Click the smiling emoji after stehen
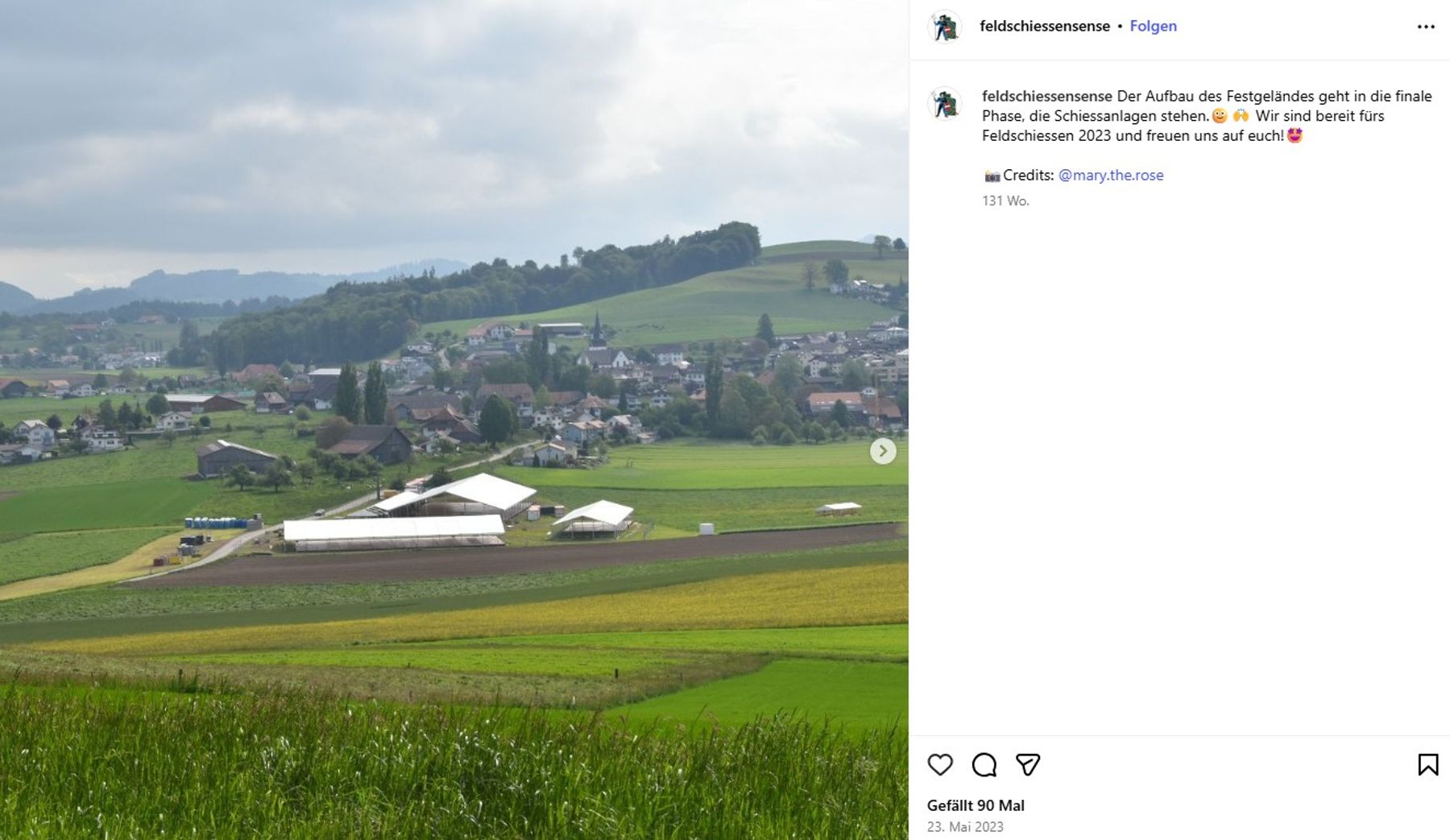The height and width of the screenshot is (840, 1450). tap(1220, 116)
